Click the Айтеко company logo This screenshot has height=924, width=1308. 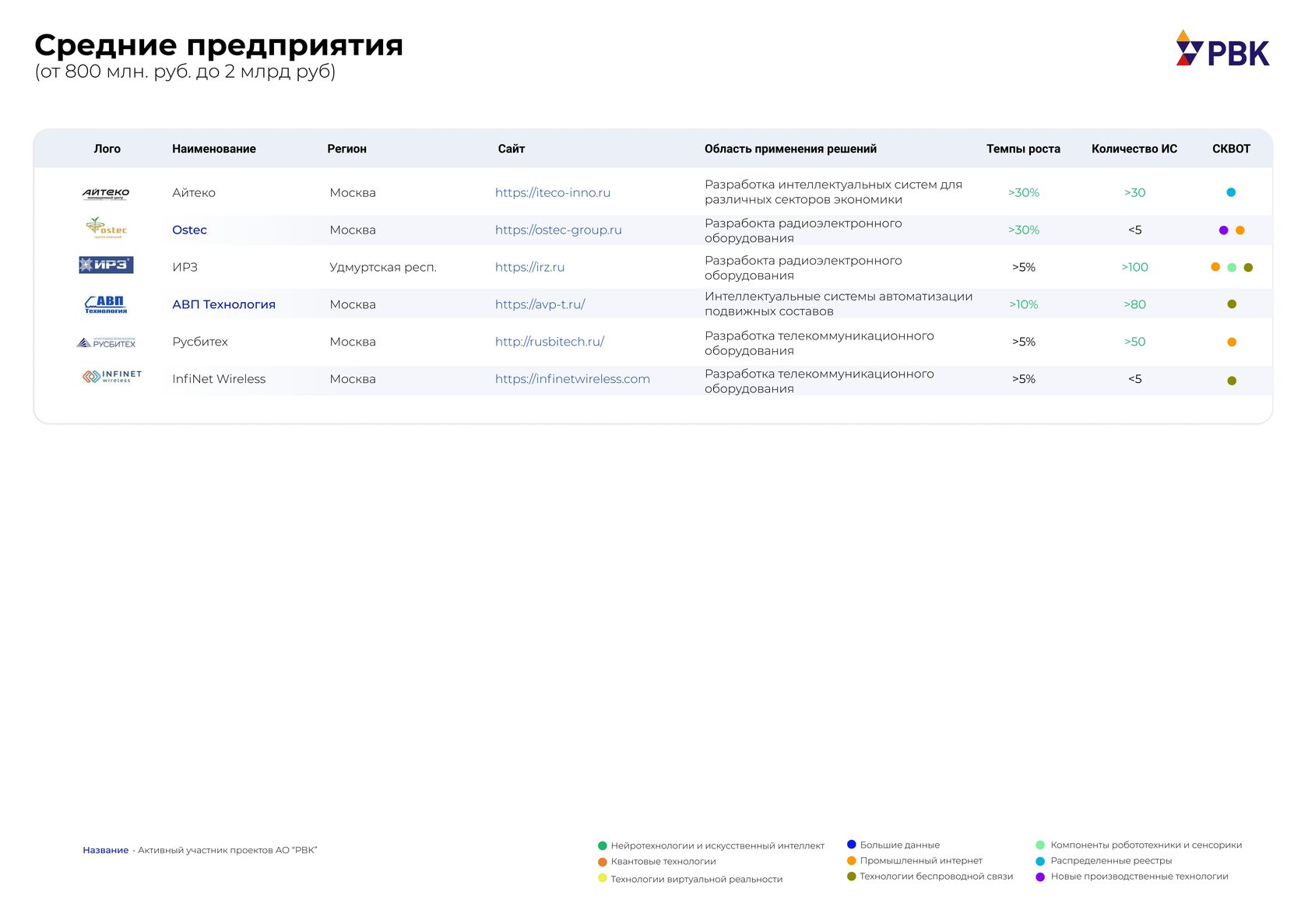(106, 193)
